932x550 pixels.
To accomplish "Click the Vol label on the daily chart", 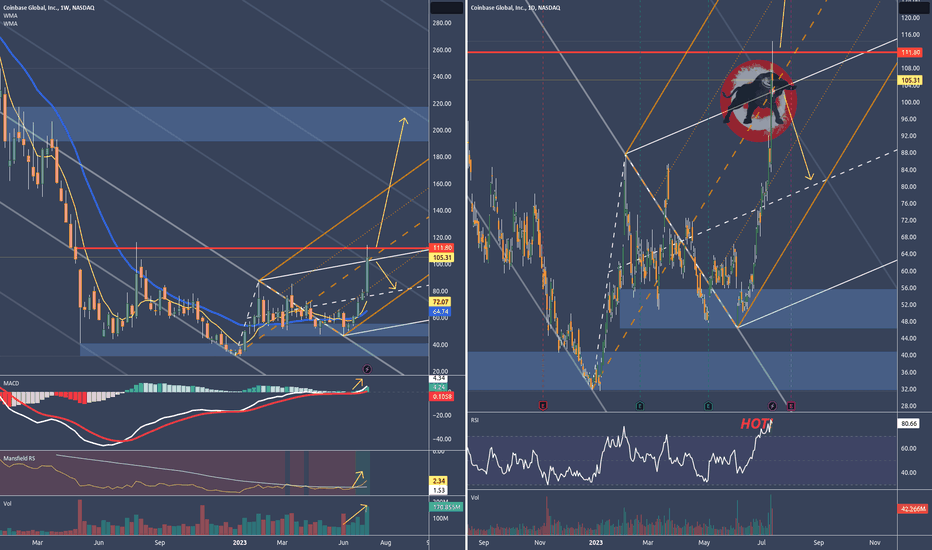I will coord(475,498).
